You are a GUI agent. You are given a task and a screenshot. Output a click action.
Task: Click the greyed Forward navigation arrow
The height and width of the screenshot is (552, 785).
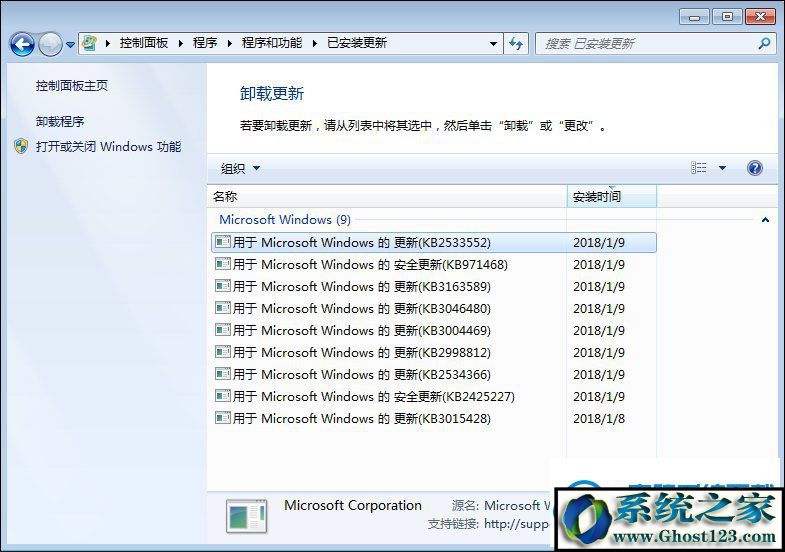(50, 45)
